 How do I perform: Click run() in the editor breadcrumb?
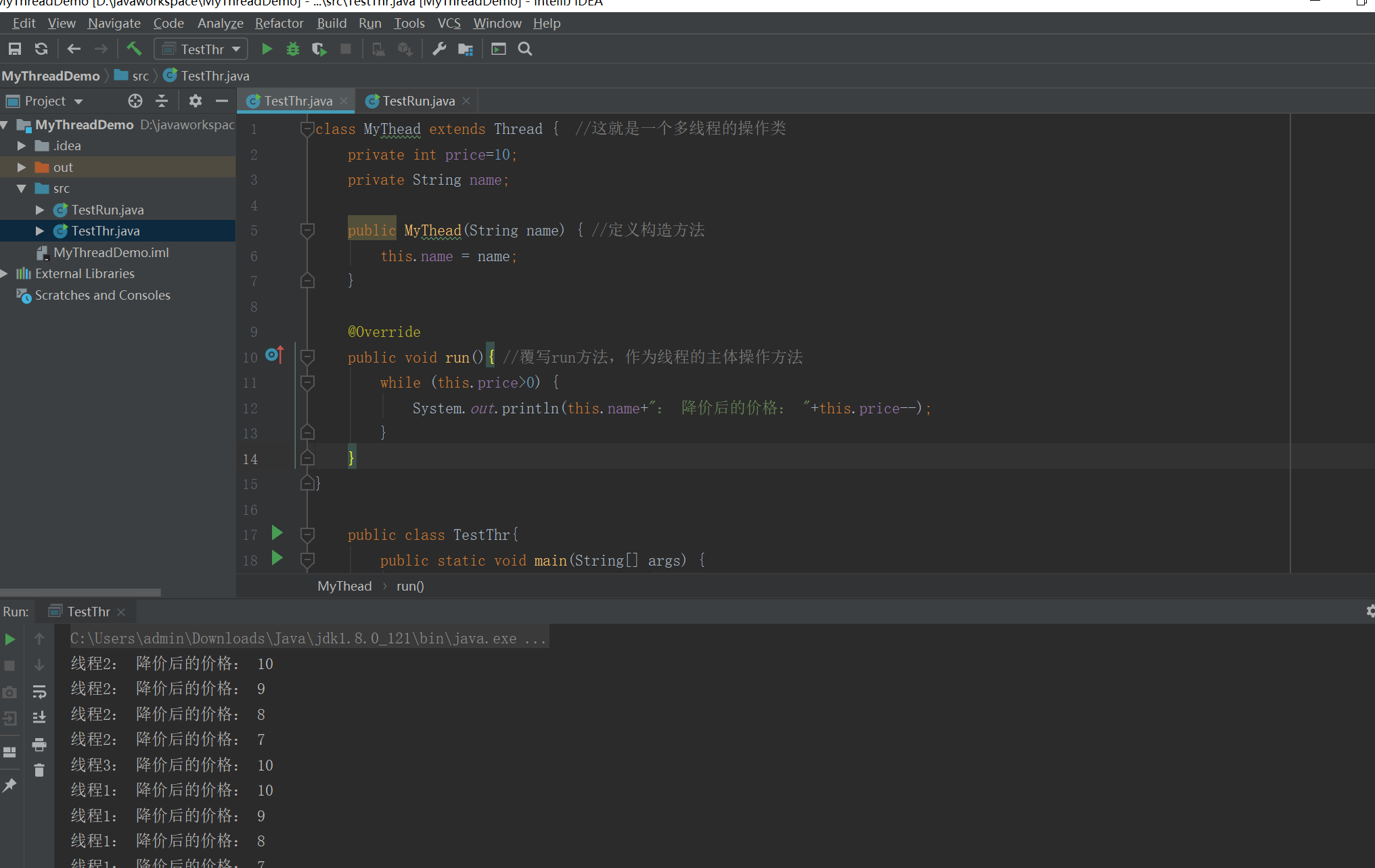click(x=410, y=586)
